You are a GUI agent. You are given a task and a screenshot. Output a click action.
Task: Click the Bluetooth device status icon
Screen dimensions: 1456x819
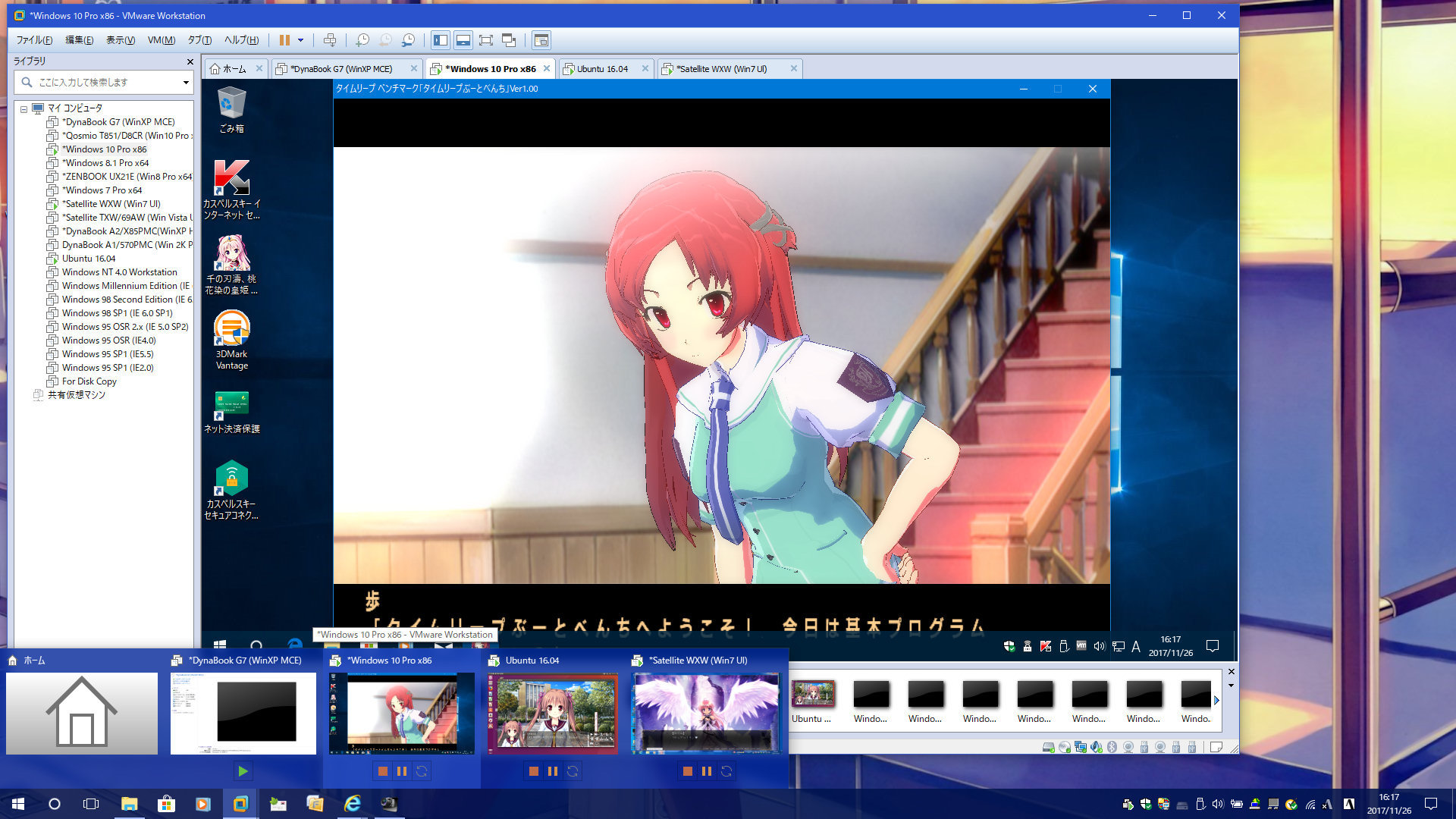(1112, 748)
